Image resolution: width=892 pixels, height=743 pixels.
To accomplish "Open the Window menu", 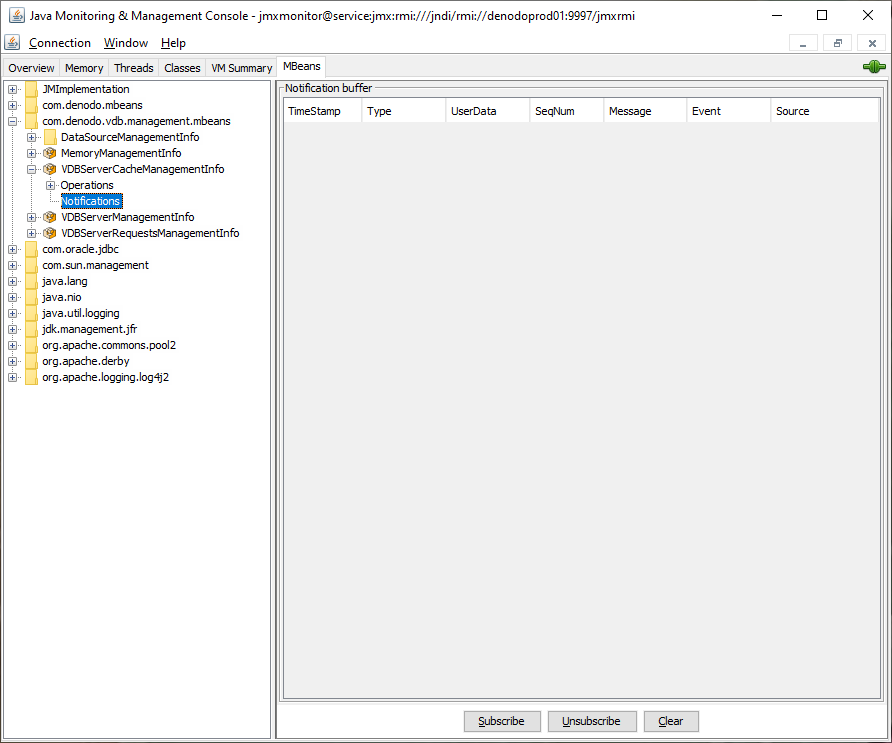I will pos(126,43).
